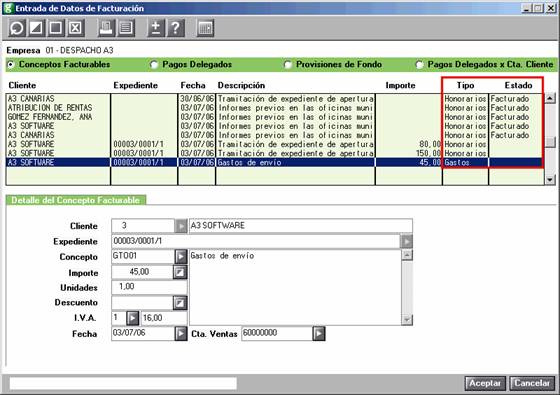The image size is (560, 395).
Task: Open the Descuento calculator button
Action: point(180,303)
